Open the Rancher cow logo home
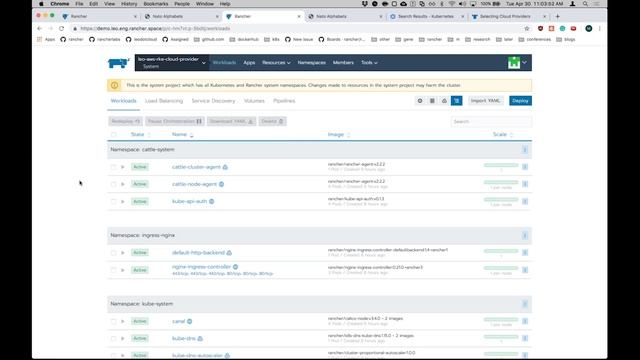 click(x=118, y=63)
